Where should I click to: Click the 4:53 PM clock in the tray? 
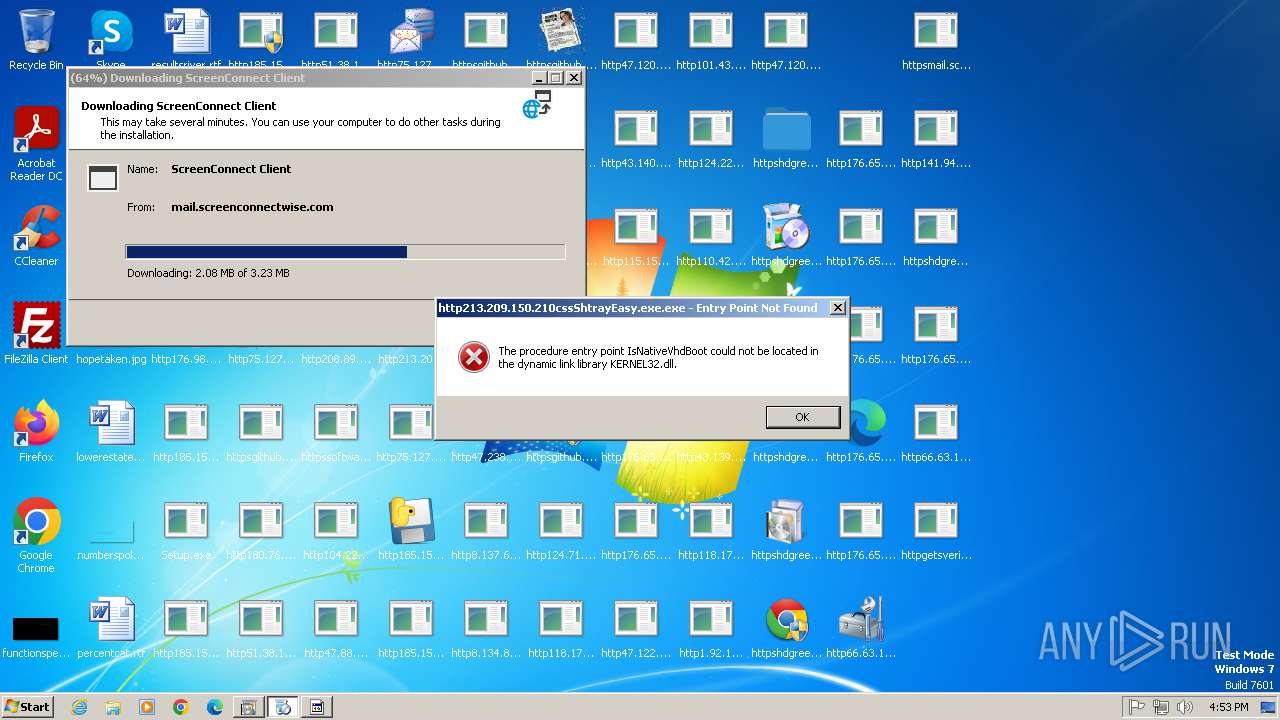tap(1228, 707)
